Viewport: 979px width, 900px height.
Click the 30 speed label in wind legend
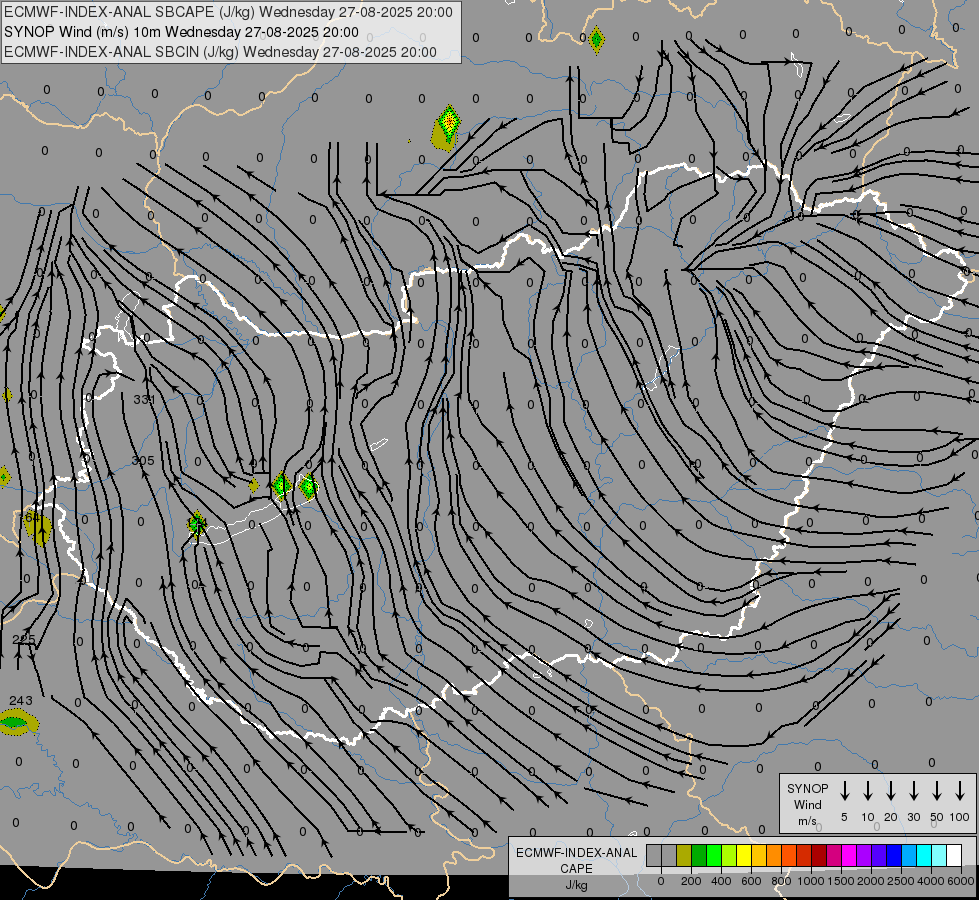(913, 817)
